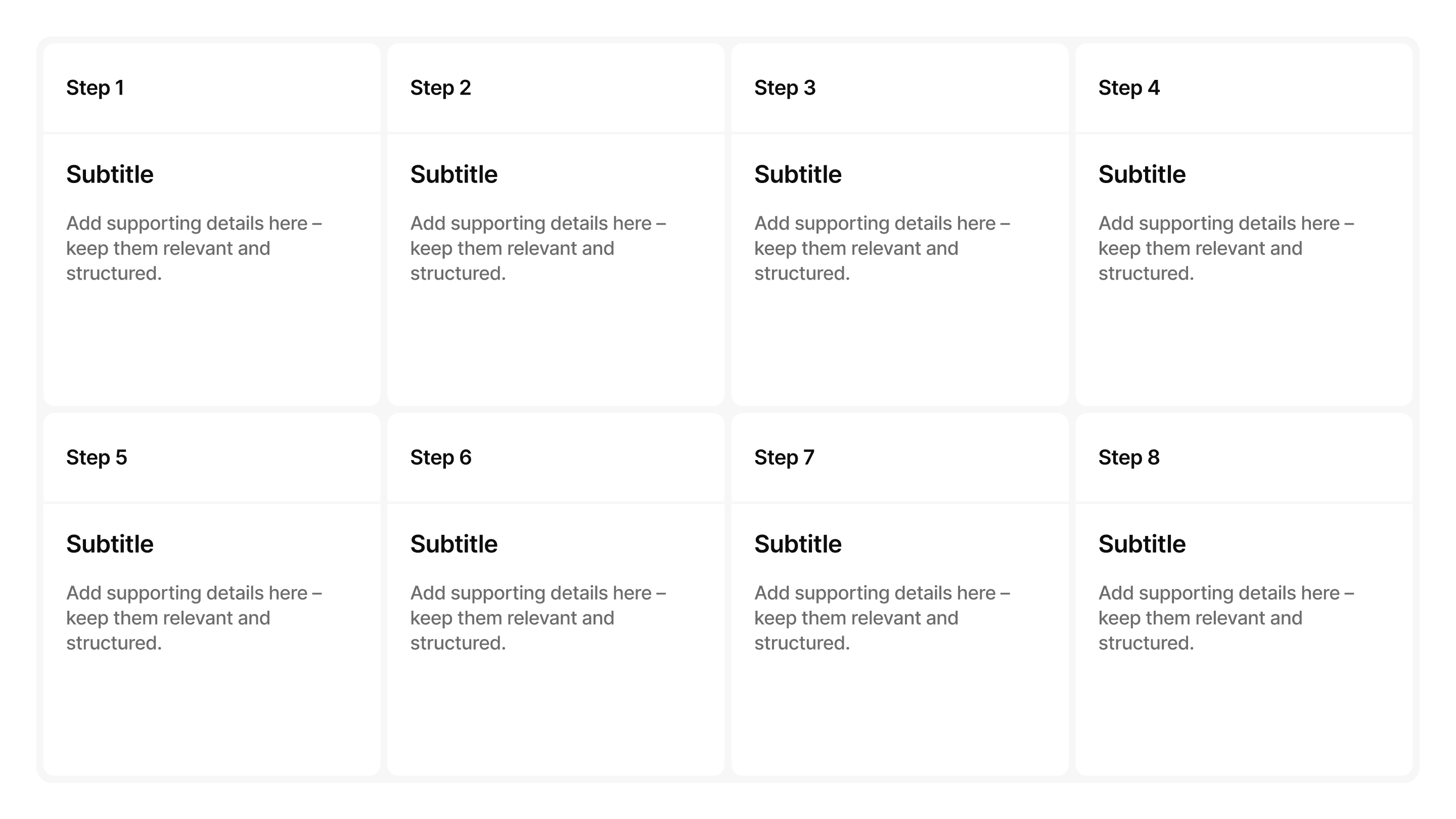This screenshot has width=1456, height=819.
Task: Select the Step 2 heading
Action: point(440,88)
